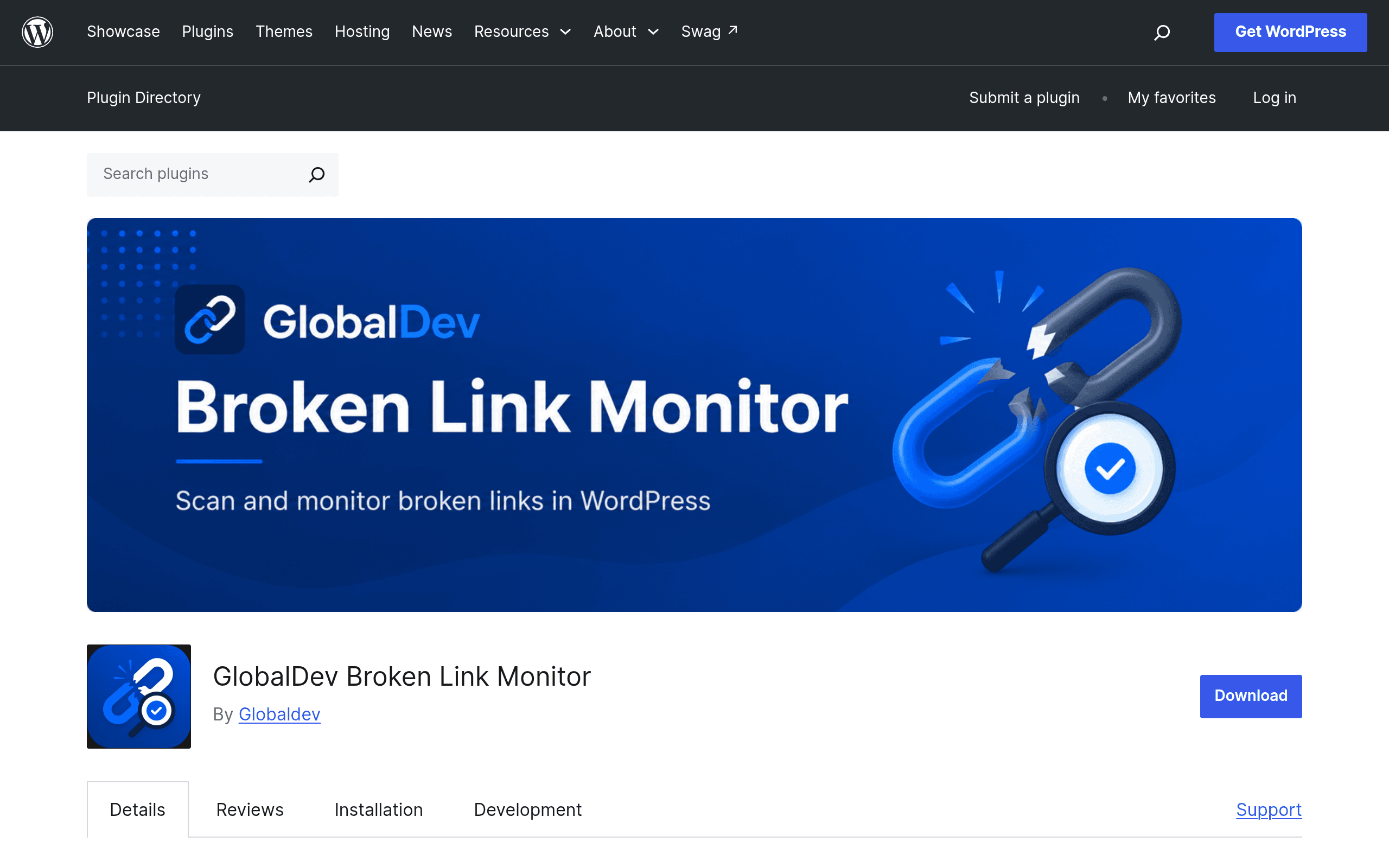Click the plugin title GlobalDev Broken Link Monitor
Image resolution: width=1389 pixels, height=868 pixels.
pyautogui.click(x=402, y=676)
